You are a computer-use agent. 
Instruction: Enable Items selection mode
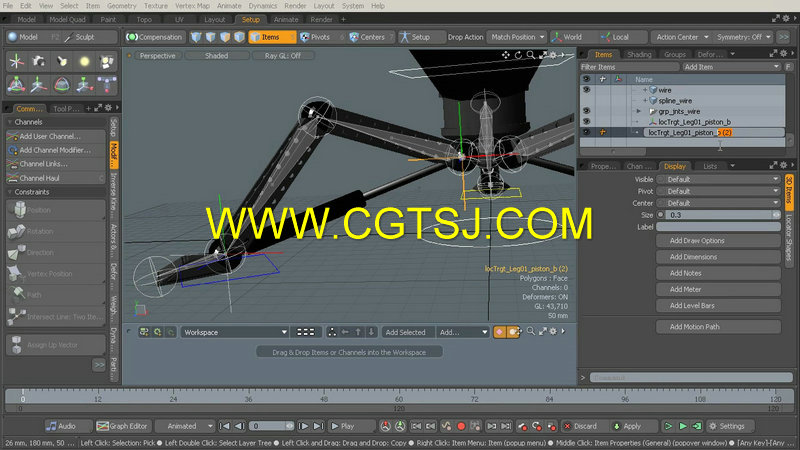point(271,37)
